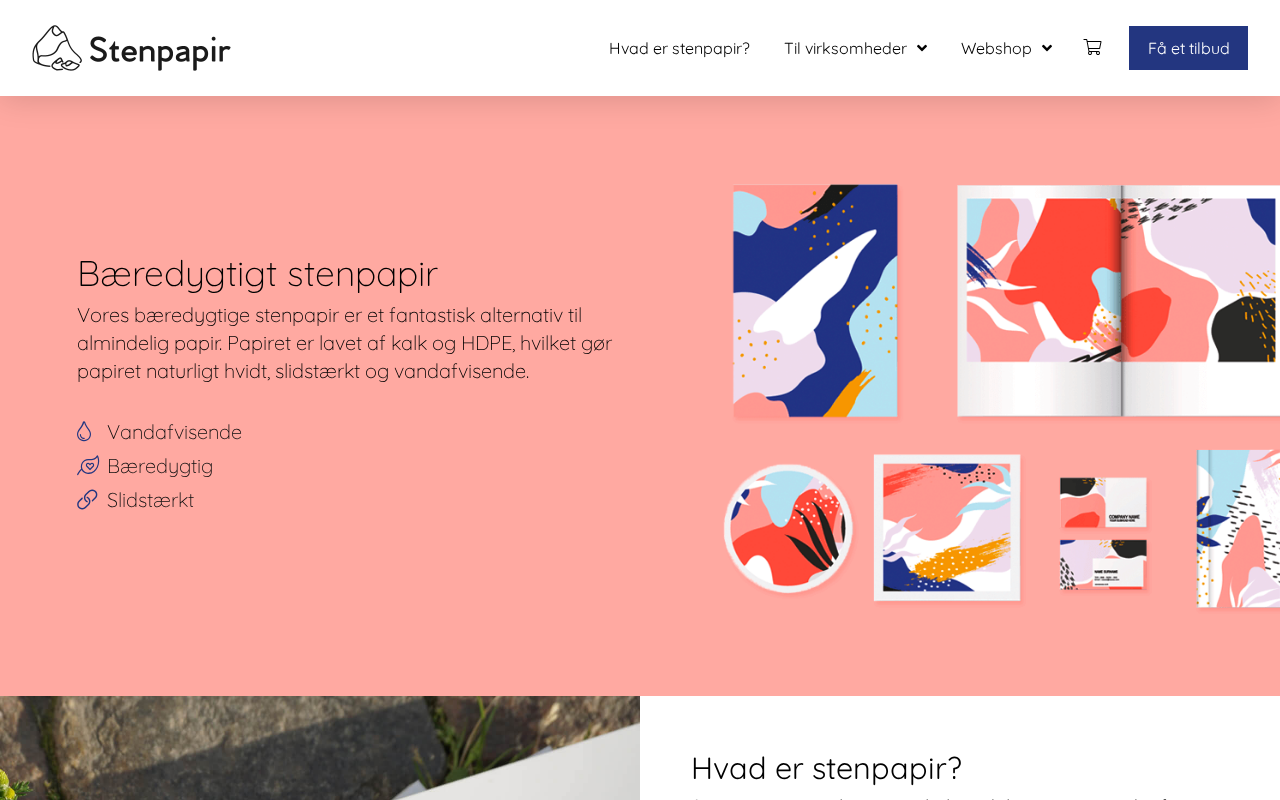Screen dimensions: 1280x800
Task: Click the stone photo at bottom left
Action: pyautogui.click(x=320, y=748)
